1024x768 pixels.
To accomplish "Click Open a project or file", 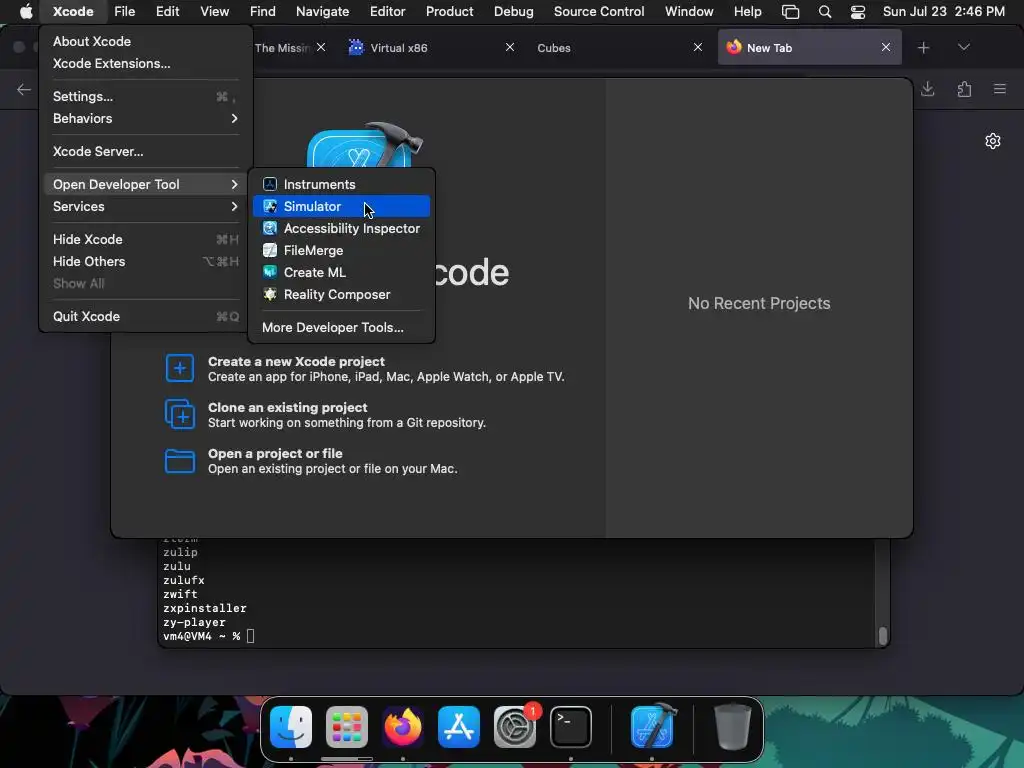I will click(275, 453).
